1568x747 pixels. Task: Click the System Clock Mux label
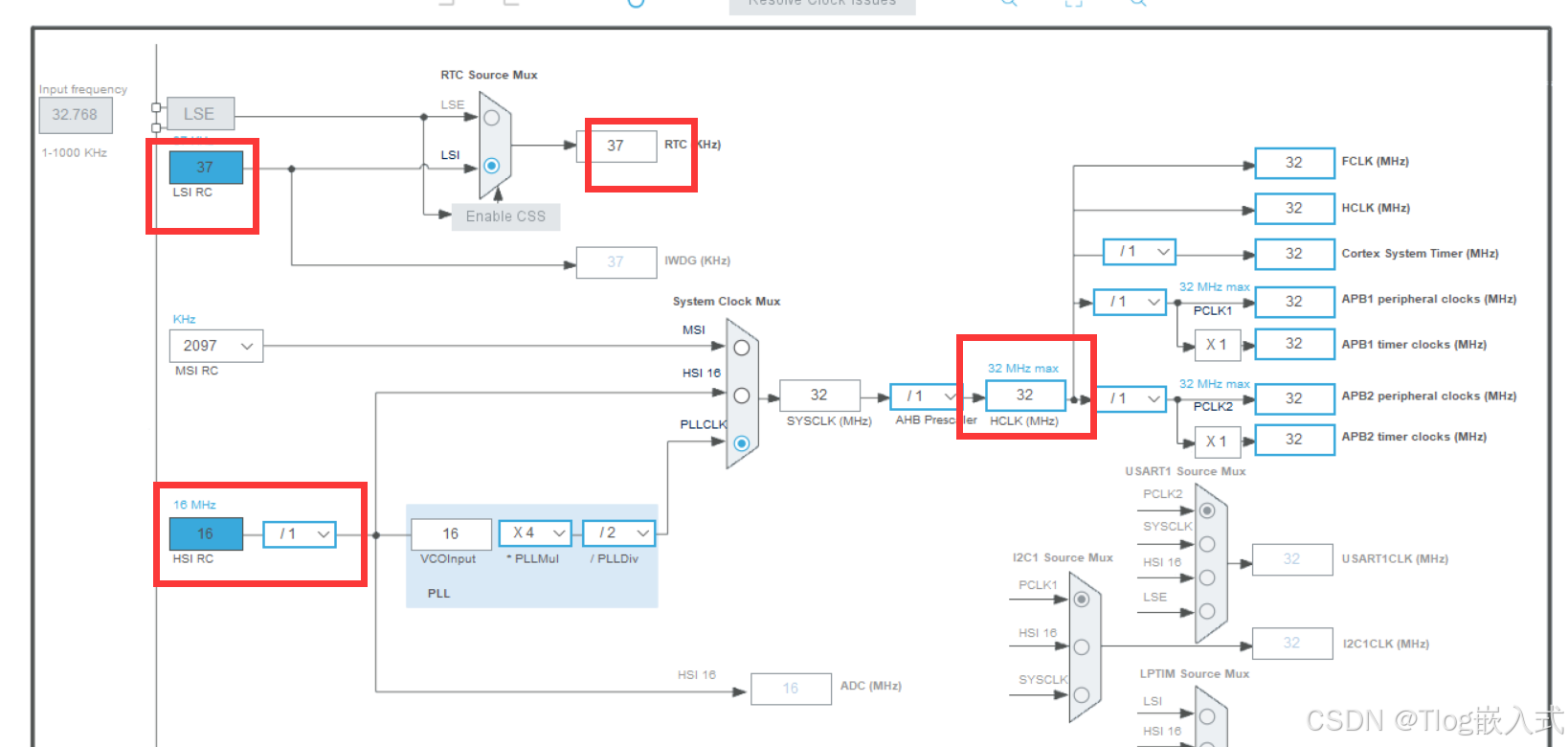(727, 302)
